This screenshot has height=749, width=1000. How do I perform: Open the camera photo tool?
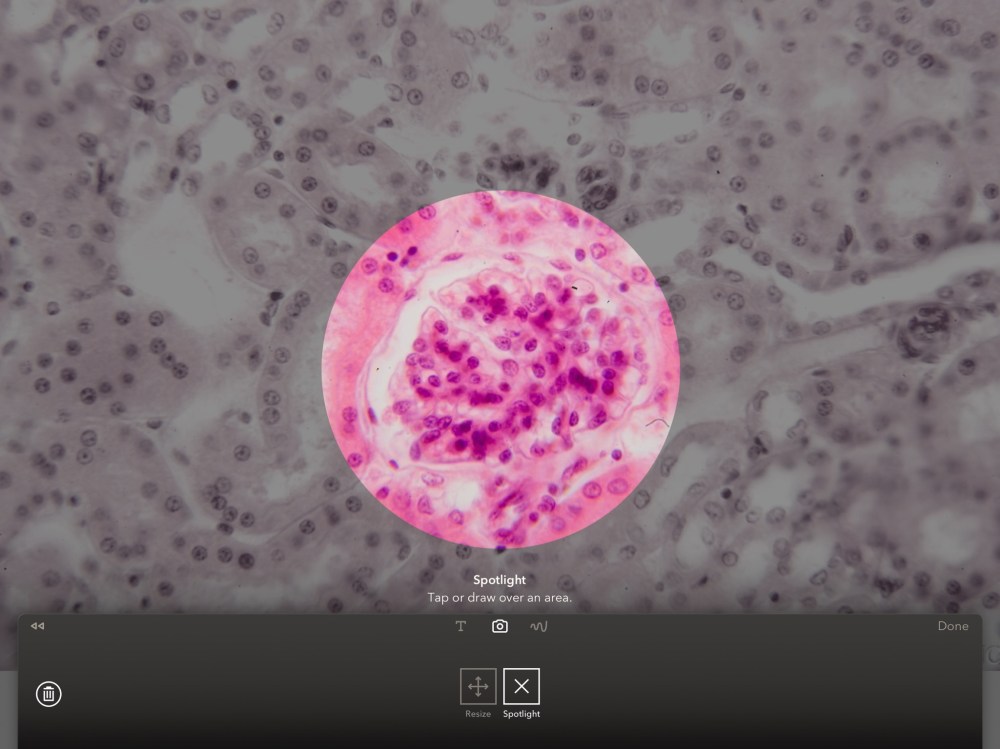[500, 627]
